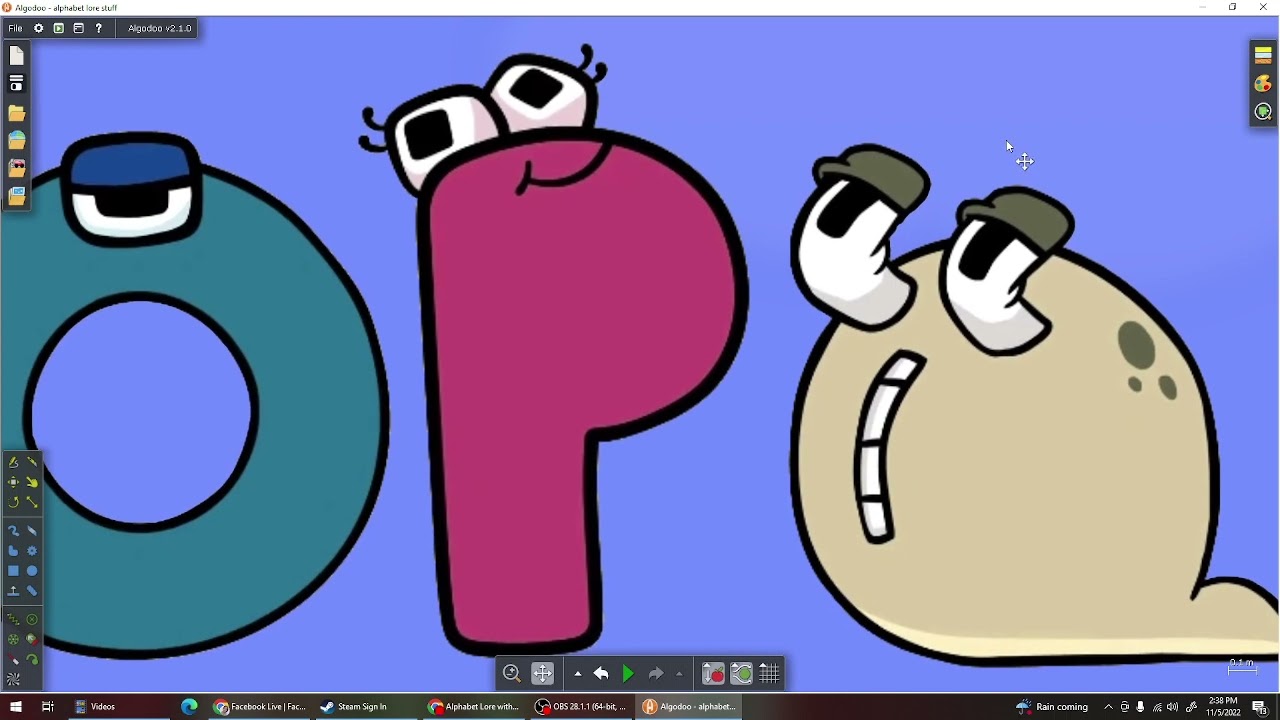The height and width of the screenshot is (720, 1280).
Task: Open the Help question mark menu
Action: [x=99, y=28]
